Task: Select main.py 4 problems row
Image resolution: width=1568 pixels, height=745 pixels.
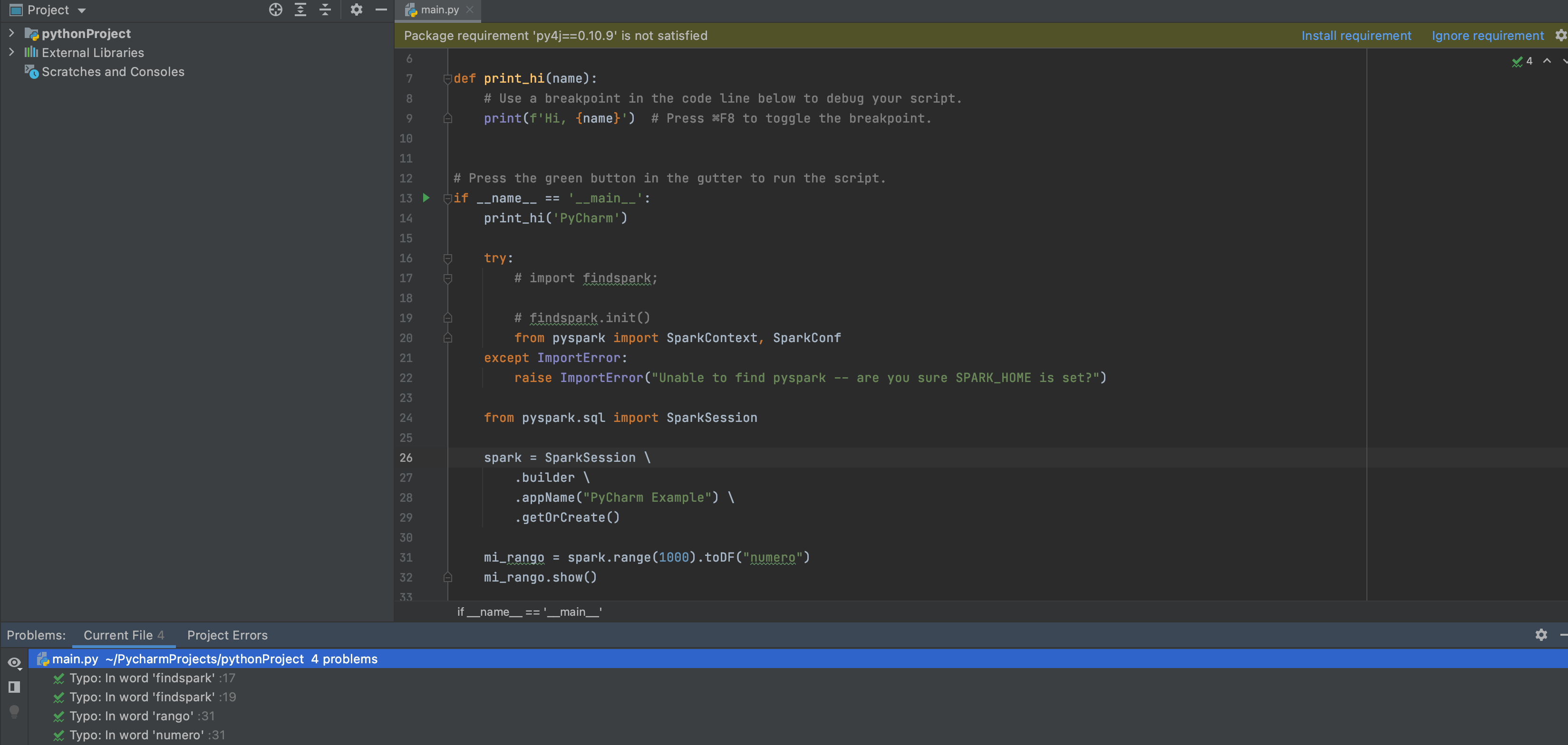Action: 798,659
